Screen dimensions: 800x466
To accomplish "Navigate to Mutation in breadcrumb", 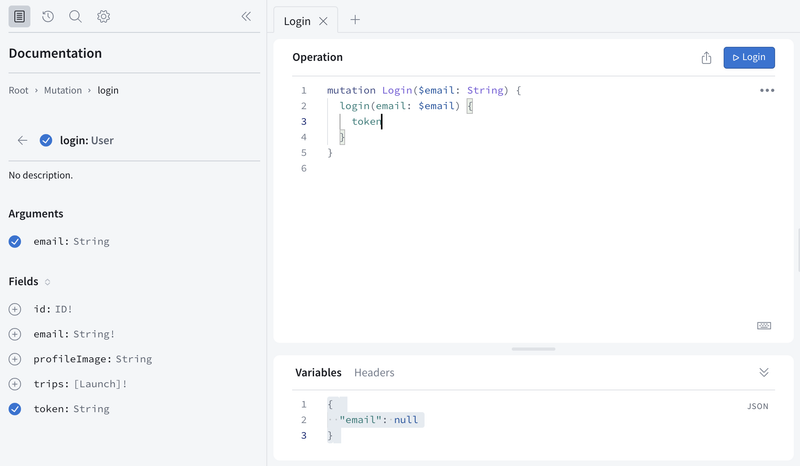I will (x=63, y=91).
